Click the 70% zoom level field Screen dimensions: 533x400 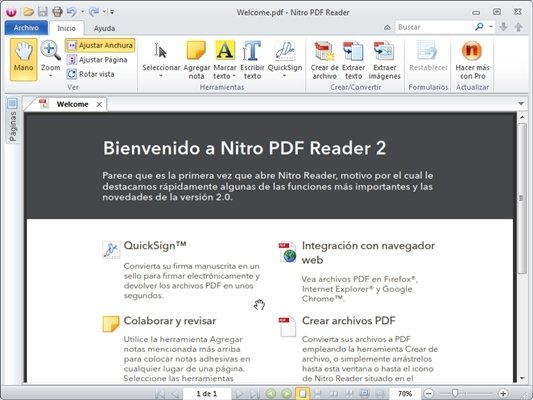coord(405,394)
